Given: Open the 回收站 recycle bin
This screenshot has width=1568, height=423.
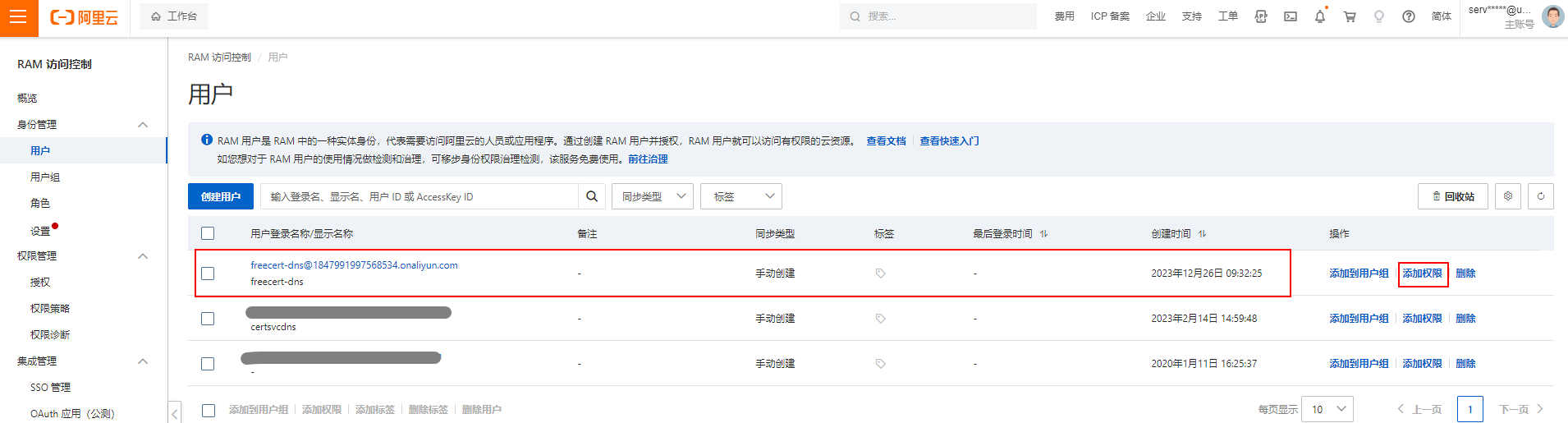Looking at the screenshot, I should [1453, 196].
